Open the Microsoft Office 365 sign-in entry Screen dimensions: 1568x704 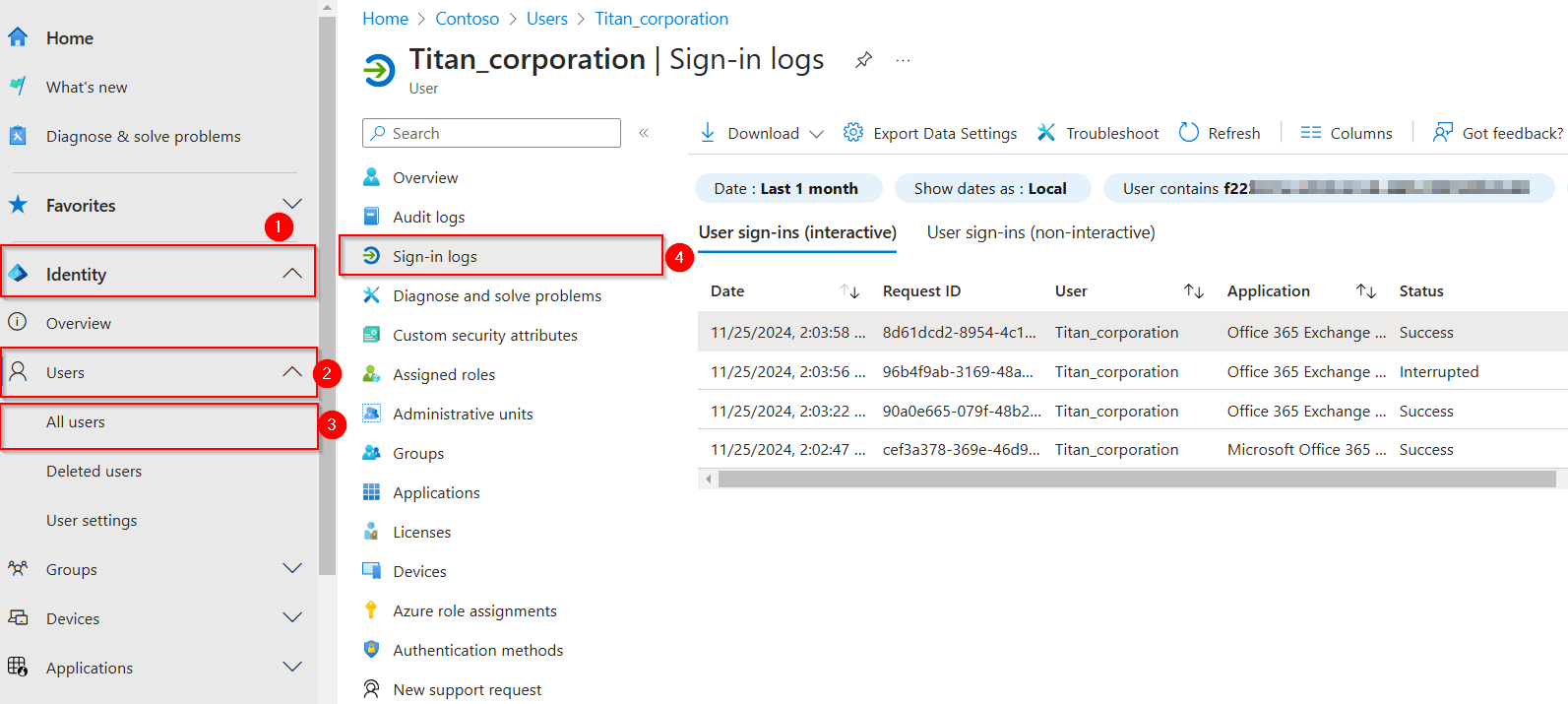click(x=1132, y=449)
